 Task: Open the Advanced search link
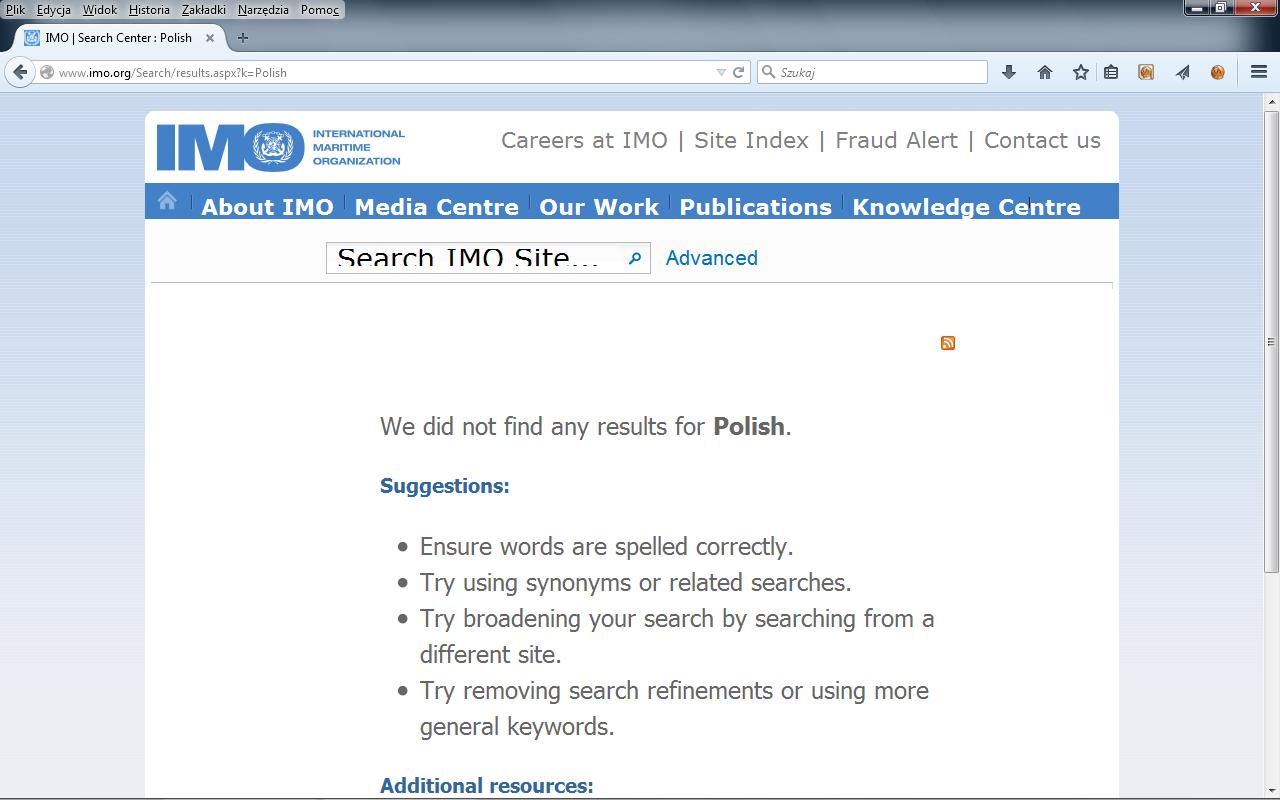[711, 258]
